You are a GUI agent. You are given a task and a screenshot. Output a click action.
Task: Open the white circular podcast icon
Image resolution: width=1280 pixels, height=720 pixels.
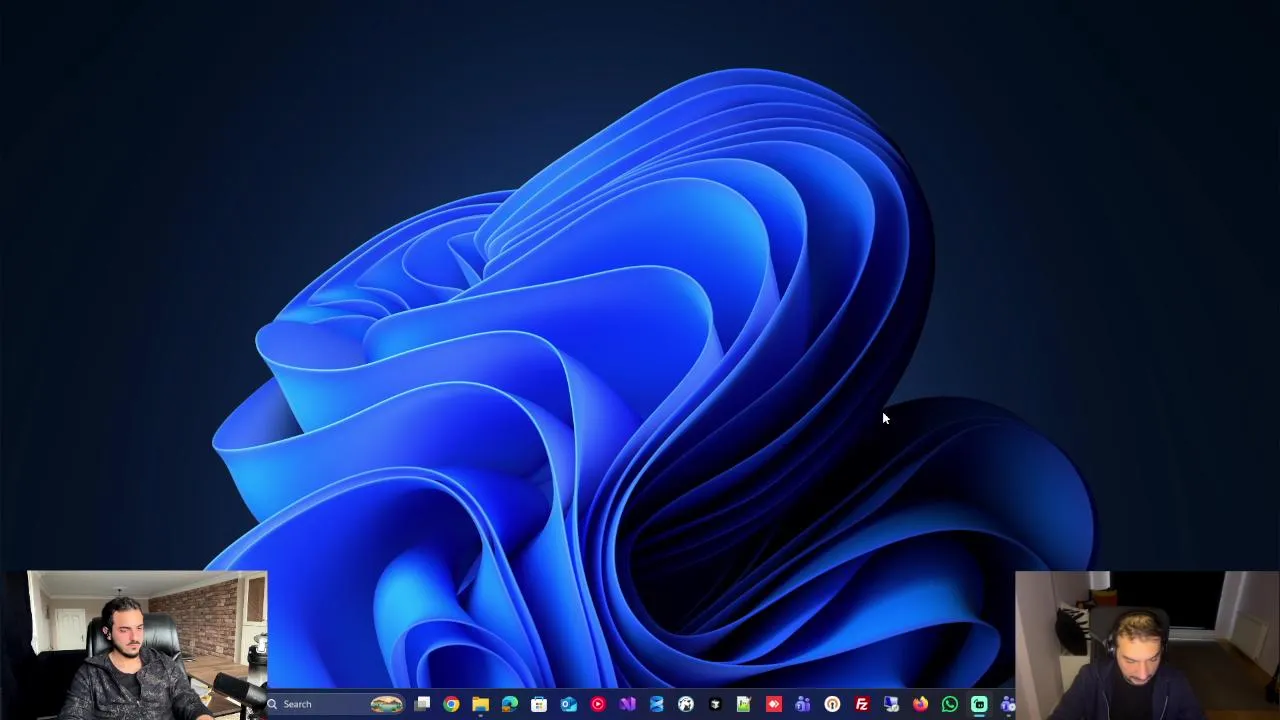pyautogui.click(x=832, y=704)
